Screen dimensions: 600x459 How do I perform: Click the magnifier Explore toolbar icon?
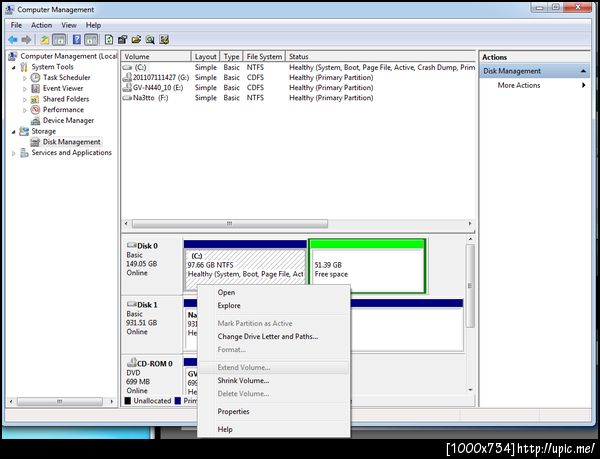pos(150,39)
